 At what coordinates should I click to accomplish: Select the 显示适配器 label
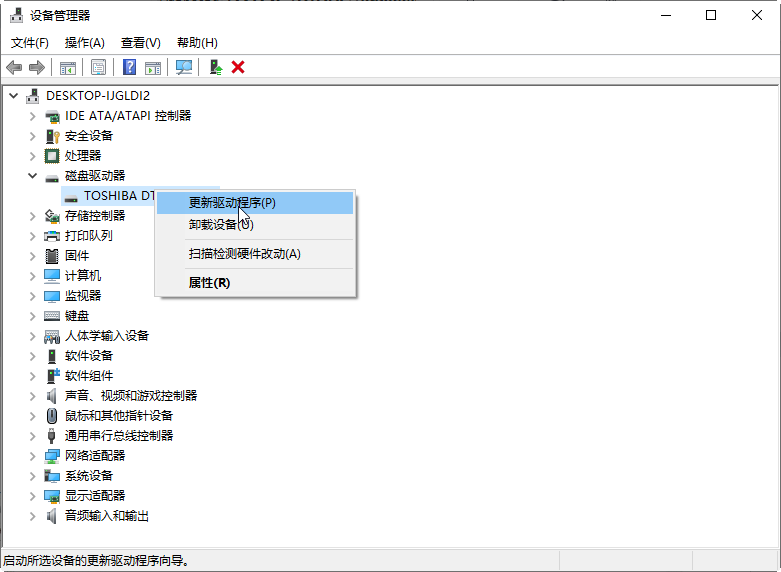click(x=95, y=496)
